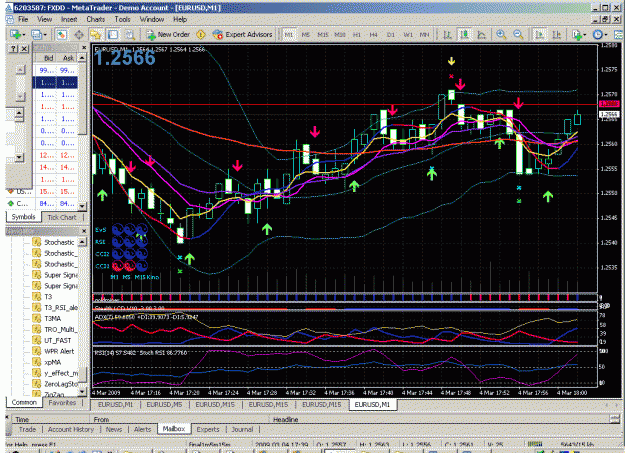Close the Market Watch panel
The height and width of the screenshot is (453, 625).
[x=84, y=47]
